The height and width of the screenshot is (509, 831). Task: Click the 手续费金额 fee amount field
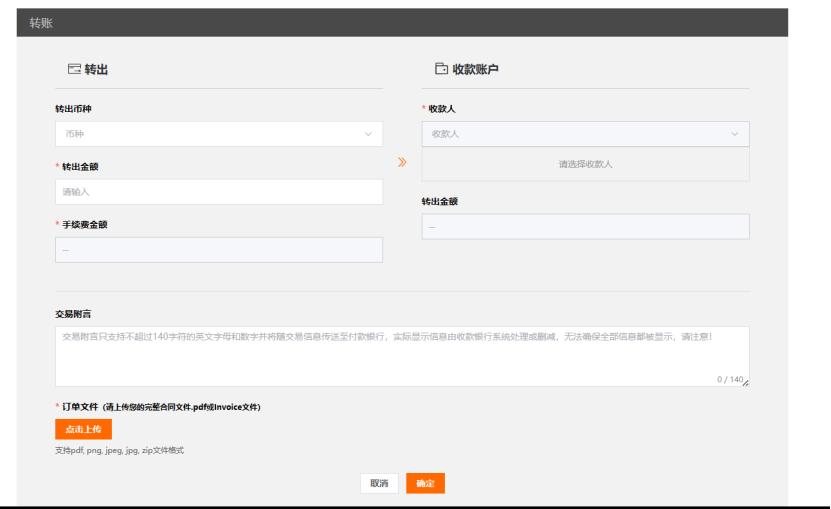pos(218,250)
